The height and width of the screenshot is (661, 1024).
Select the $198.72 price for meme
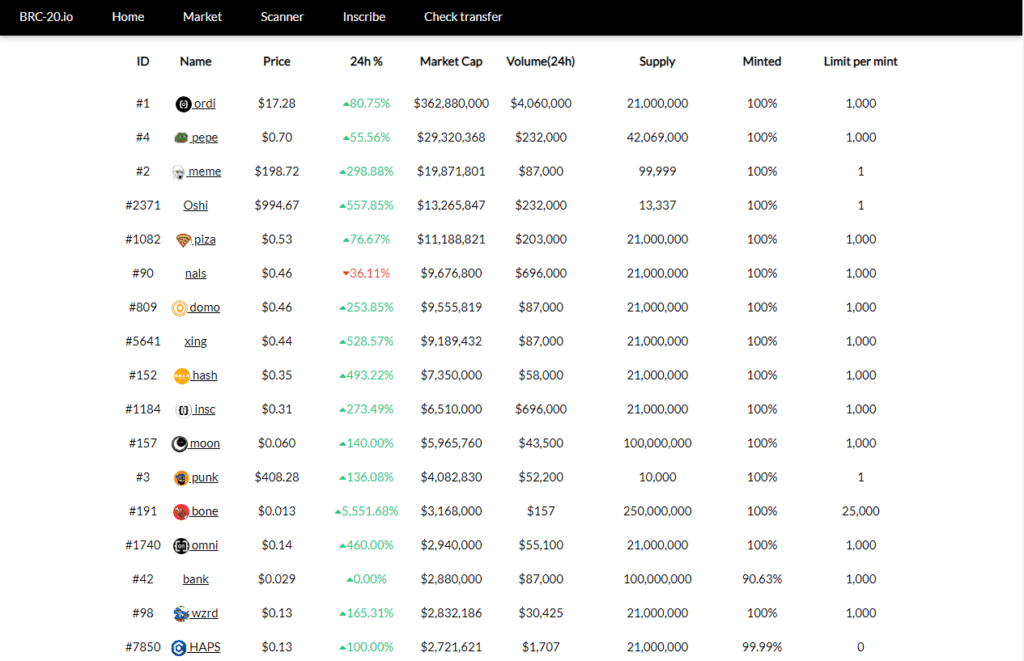[277, 171]
